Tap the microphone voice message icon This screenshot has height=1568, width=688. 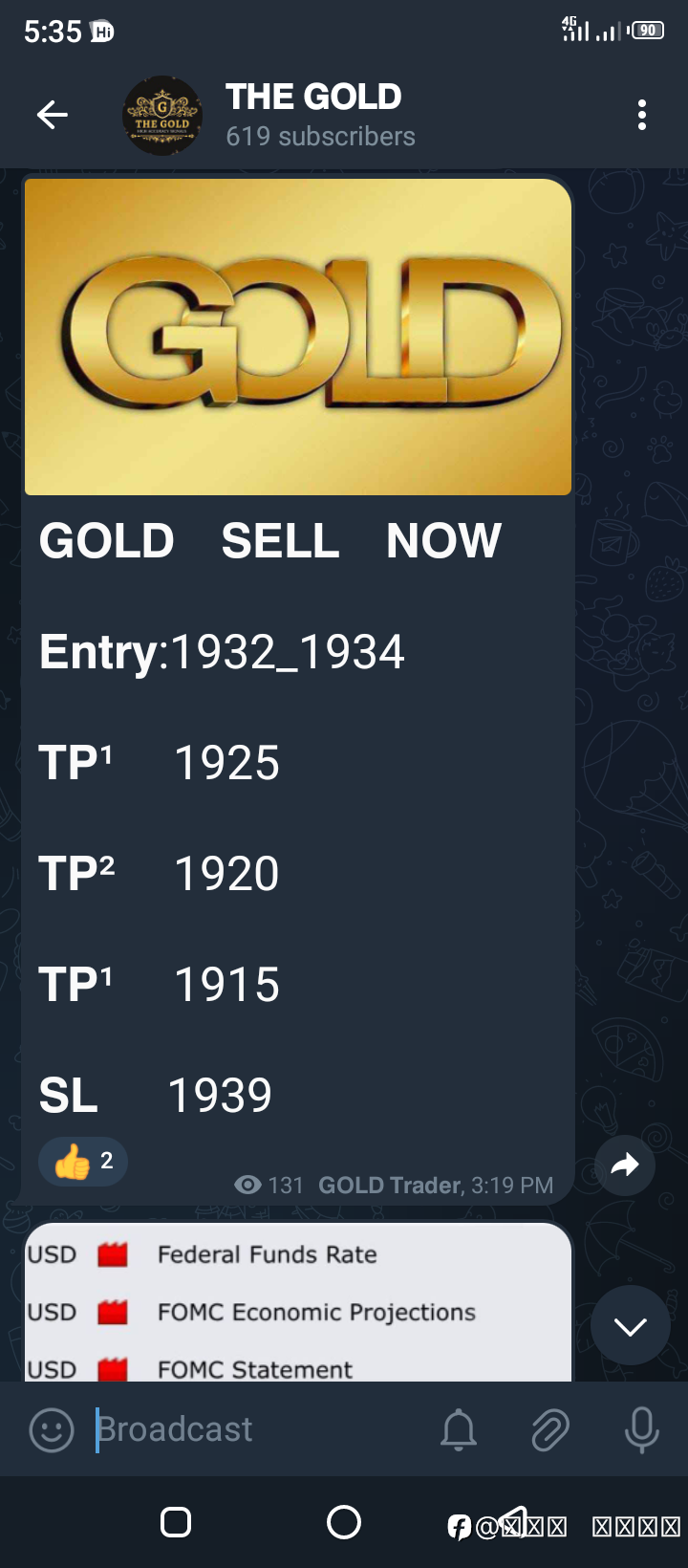pos(641,1430)
